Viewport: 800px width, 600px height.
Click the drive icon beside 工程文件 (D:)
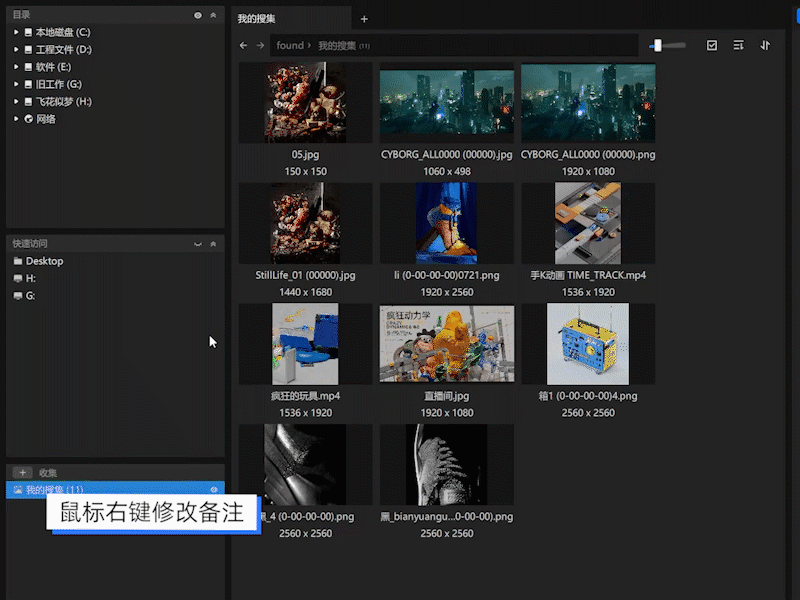(29, 49)
